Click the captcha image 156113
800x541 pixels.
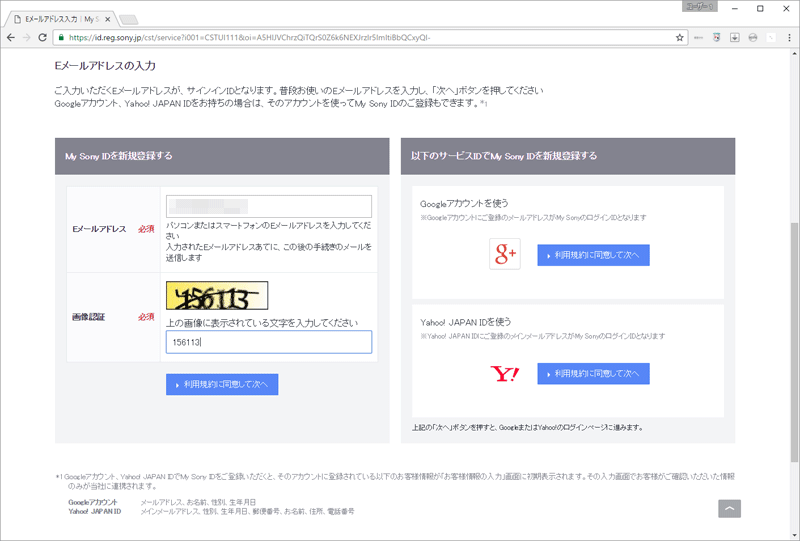click(217, 296)
